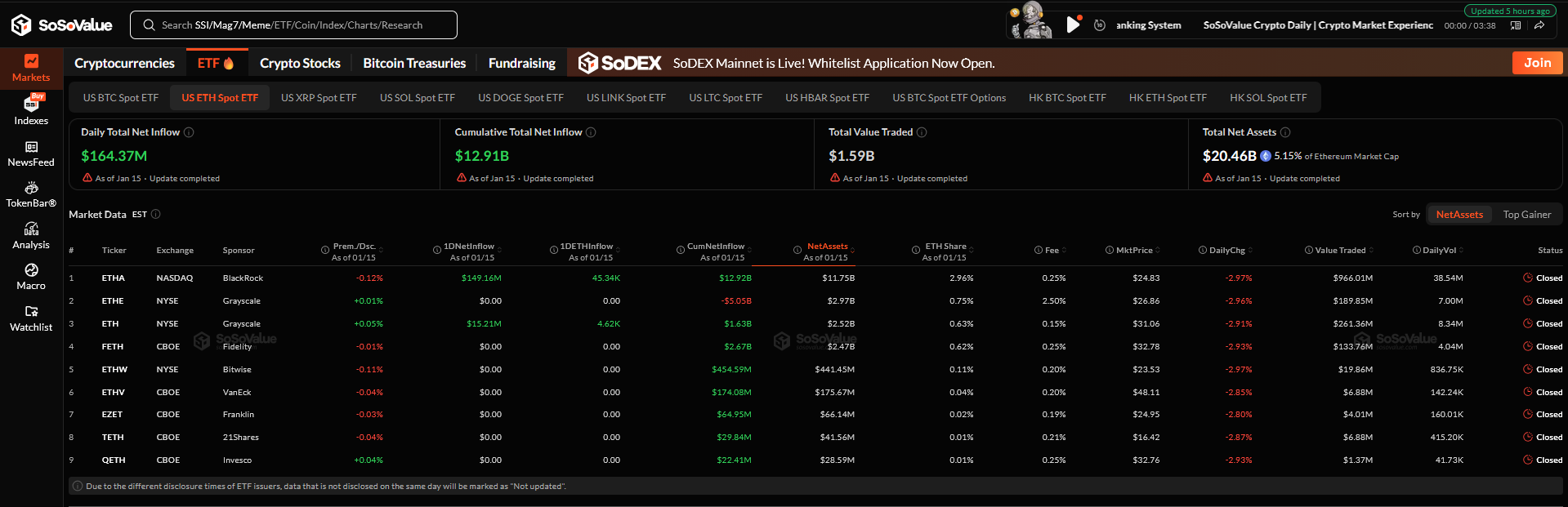1568x507 pixels.
Task: Select US XRP Spot ETF sub-tab
Action: click(x=319, y=97)
